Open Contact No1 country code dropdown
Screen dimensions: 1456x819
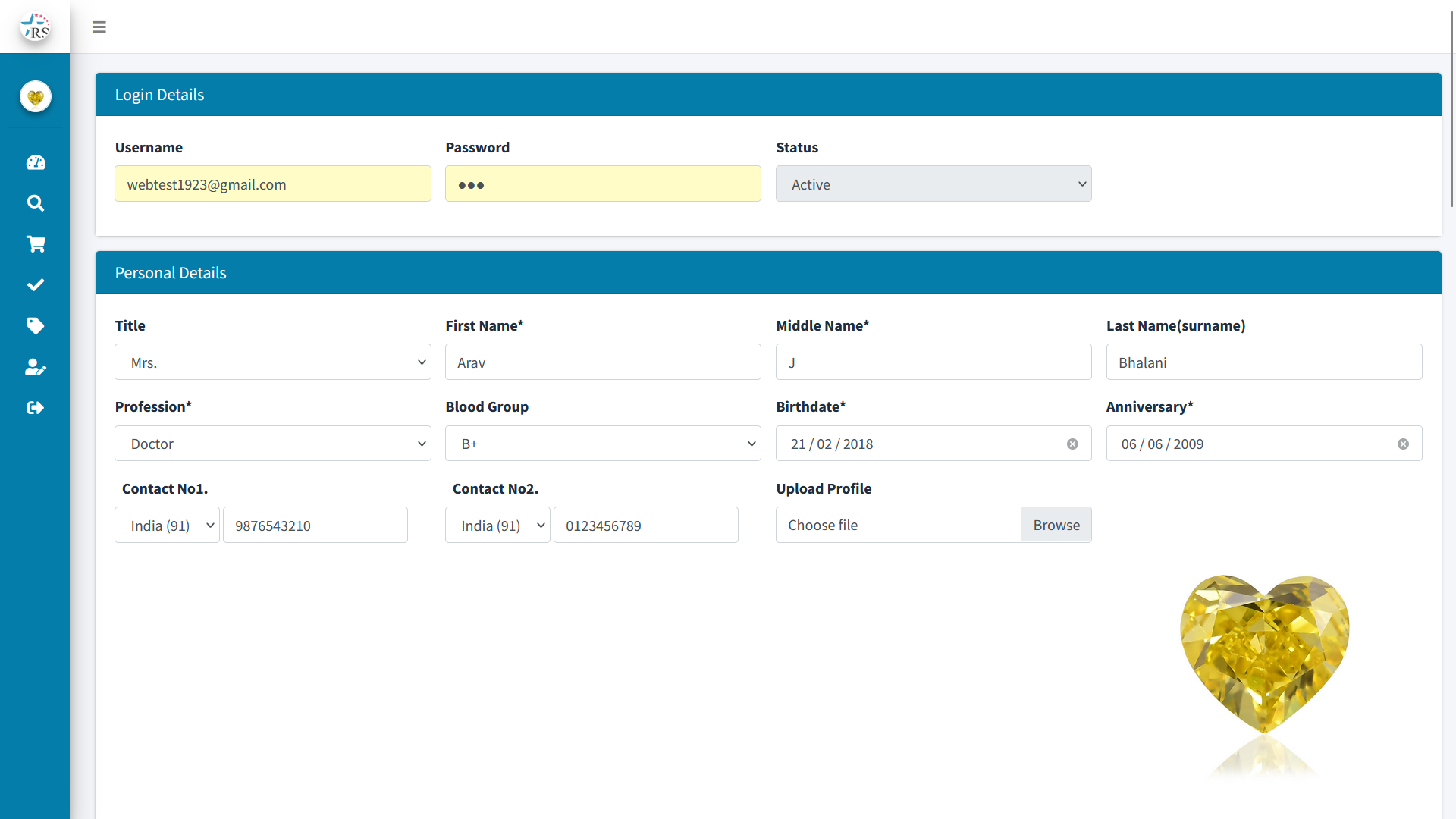(x=167, y=526)
